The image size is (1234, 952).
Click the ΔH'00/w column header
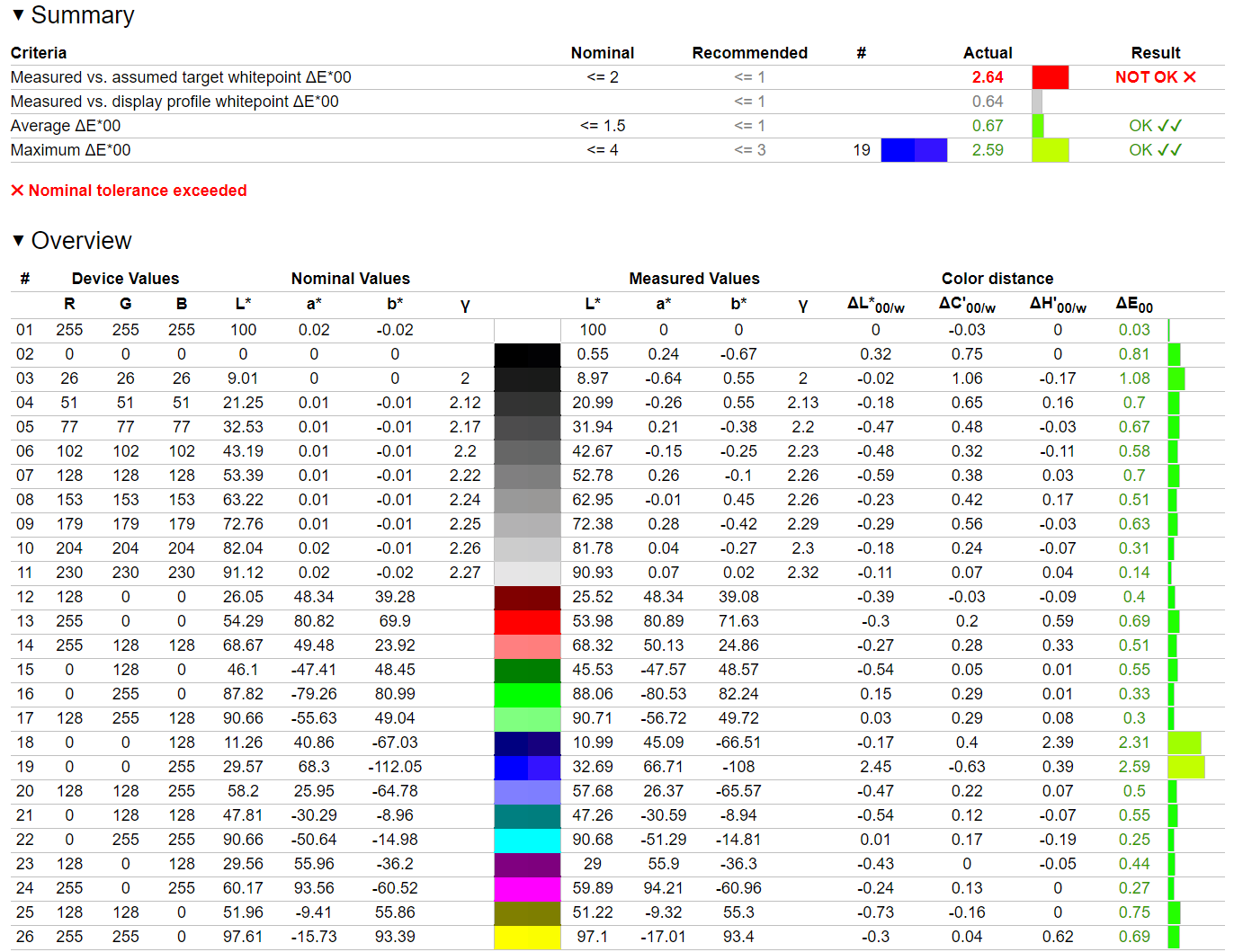pos(1058,305)
